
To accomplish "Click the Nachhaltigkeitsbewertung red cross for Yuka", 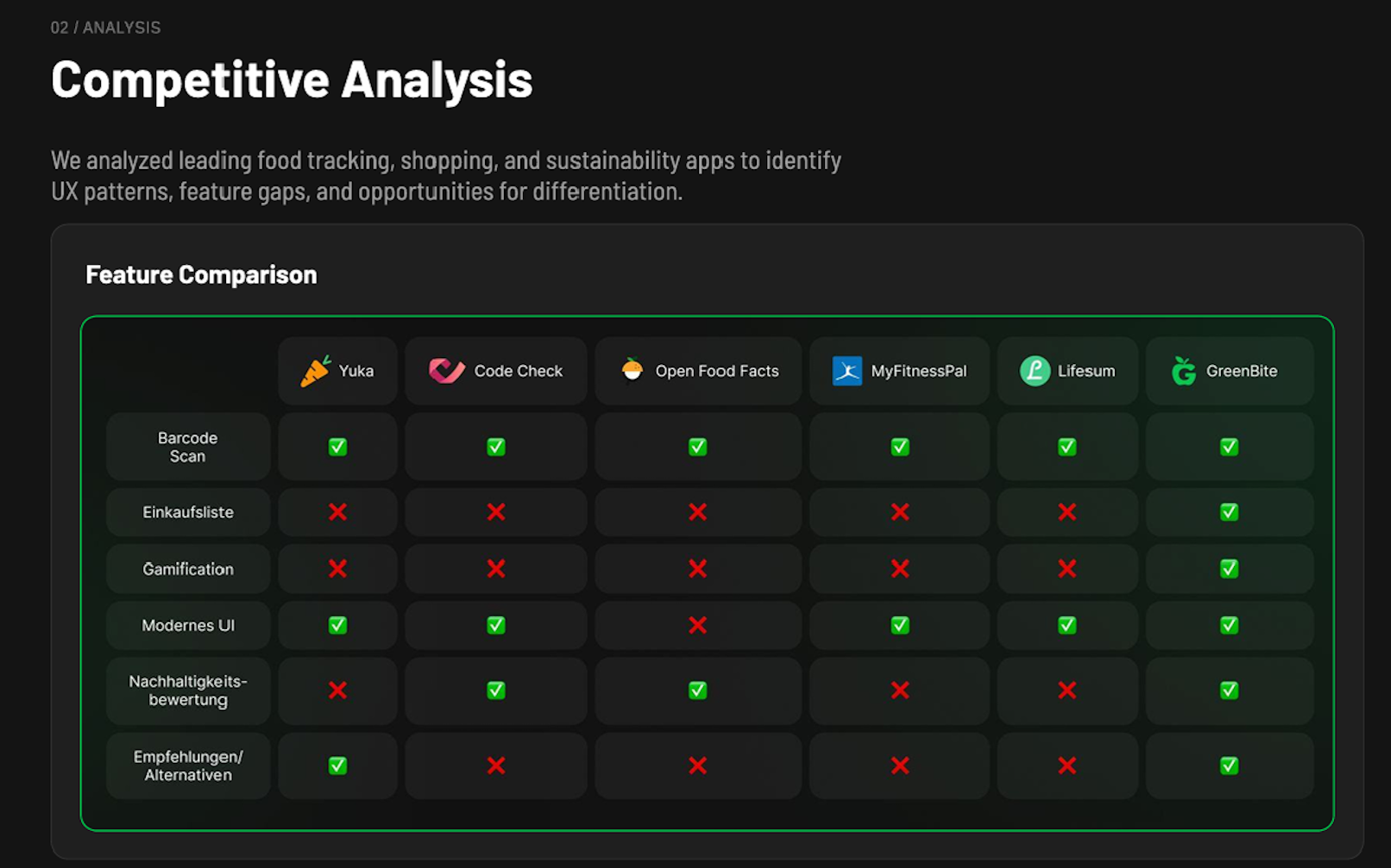I will point(338,690).
